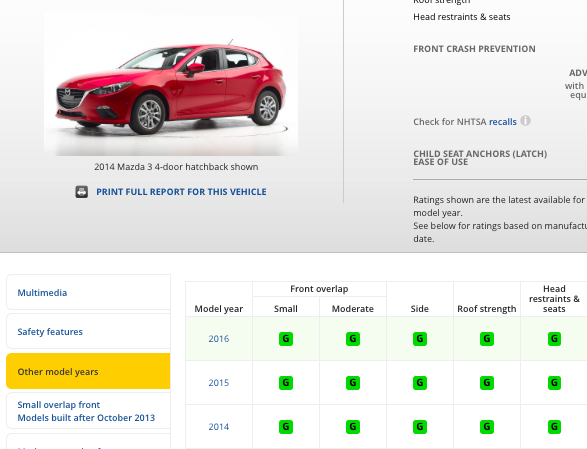The image size is (587, 449).
Task: Select the Other model years tab
Action: [88, 371]
